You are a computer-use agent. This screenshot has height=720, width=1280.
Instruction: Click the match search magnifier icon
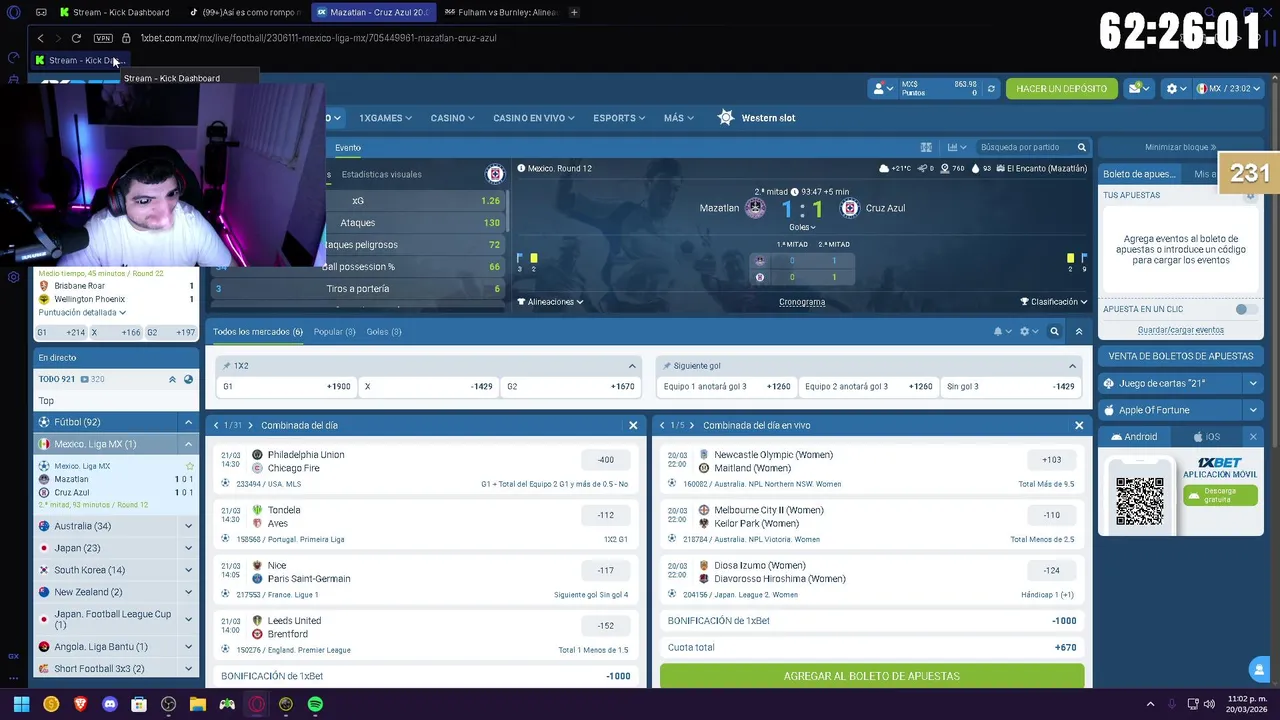[x=1081, y=147]
